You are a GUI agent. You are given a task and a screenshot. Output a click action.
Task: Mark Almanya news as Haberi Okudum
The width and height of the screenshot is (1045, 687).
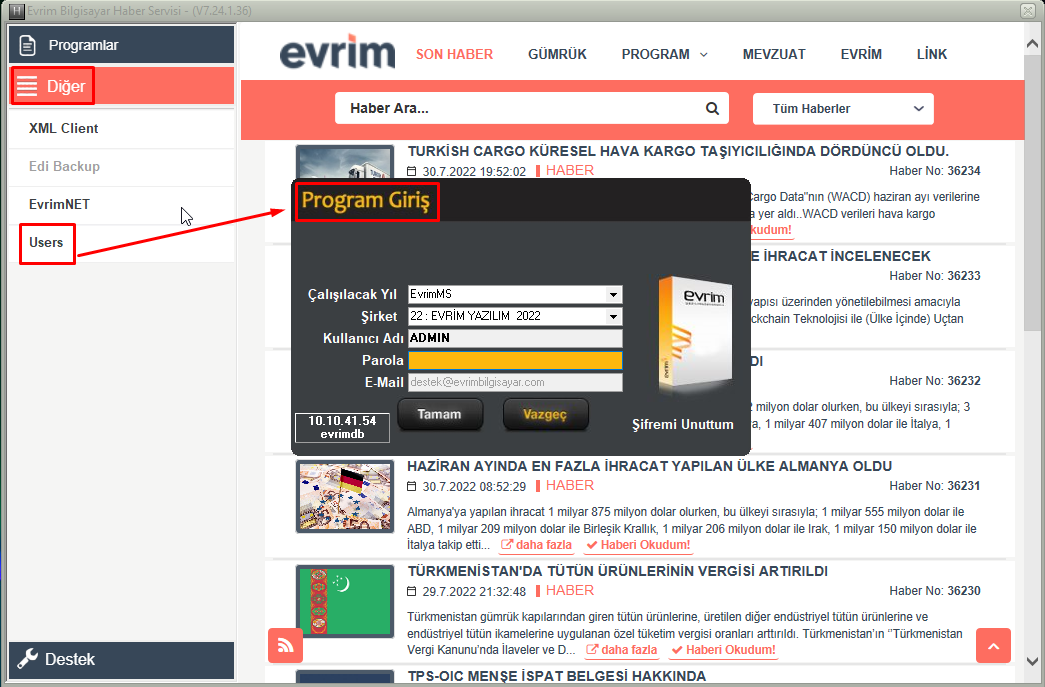[638, 545]
